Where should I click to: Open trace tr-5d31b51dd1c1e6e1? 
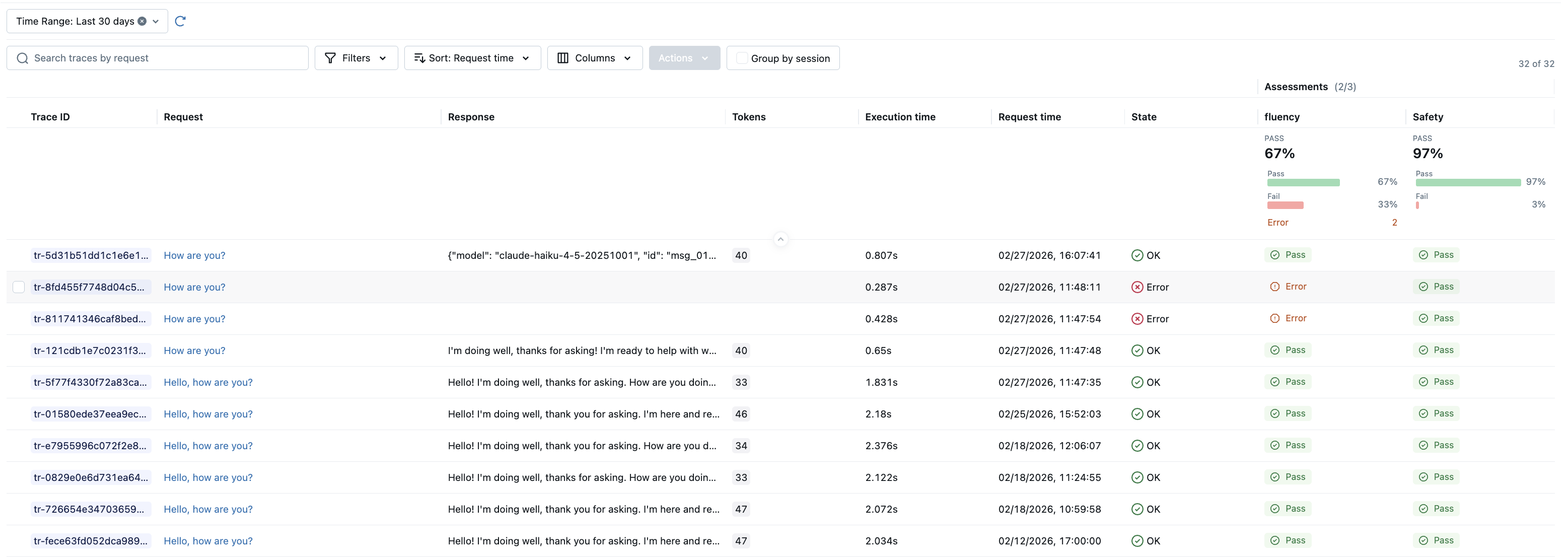coord(91,256)
